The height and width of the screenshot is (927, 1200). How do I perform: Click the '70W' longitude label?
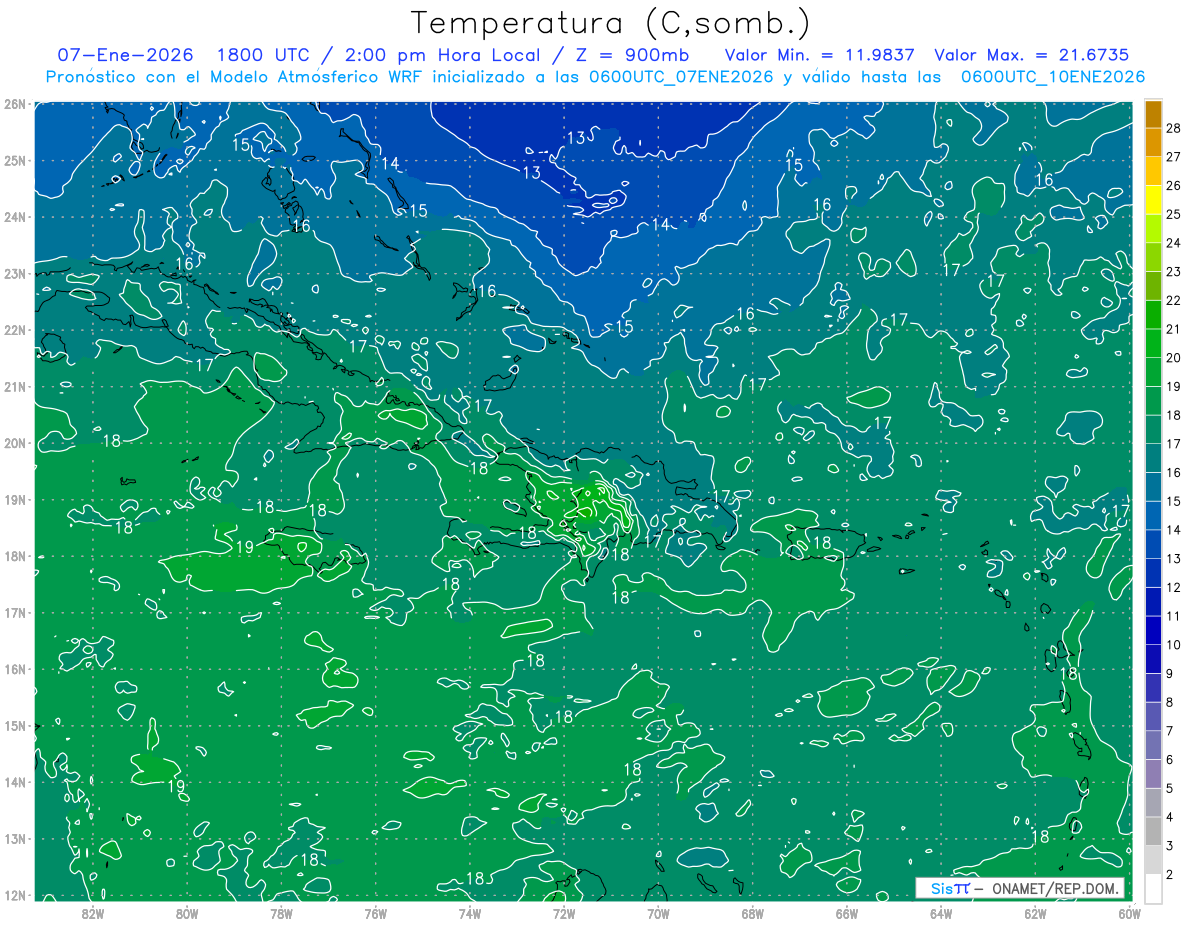click(658, 912)
